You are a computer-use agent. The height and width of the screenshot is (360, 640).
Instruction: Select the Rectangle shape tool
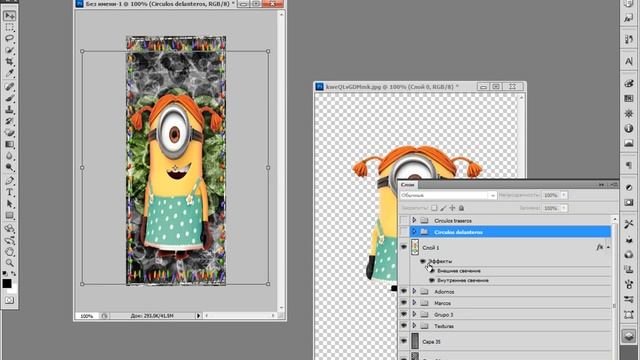pyautogui.click(x=9, y=215)
